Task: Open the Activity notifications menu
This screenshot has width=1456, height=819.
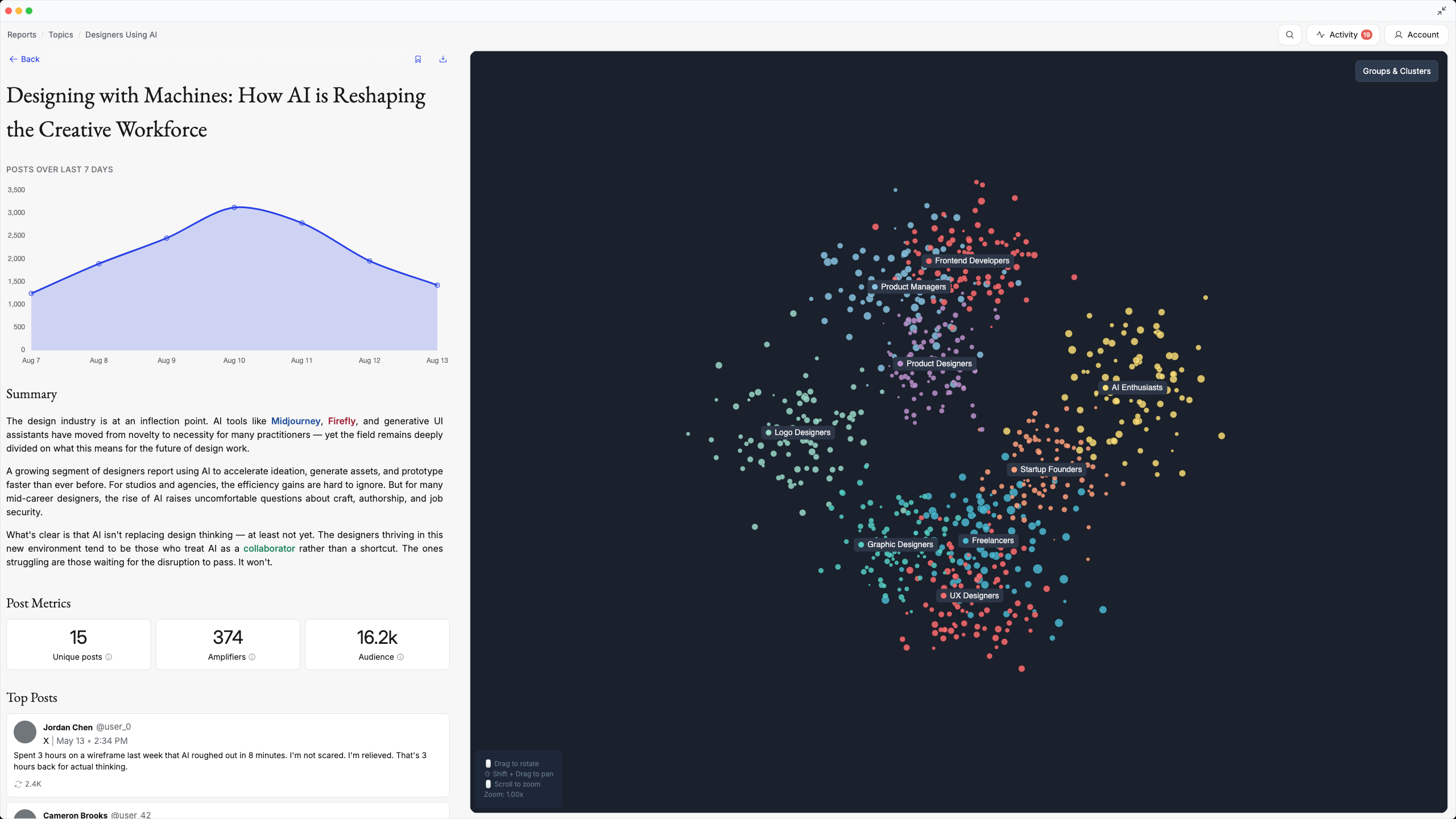Action: coord(1343,35)
